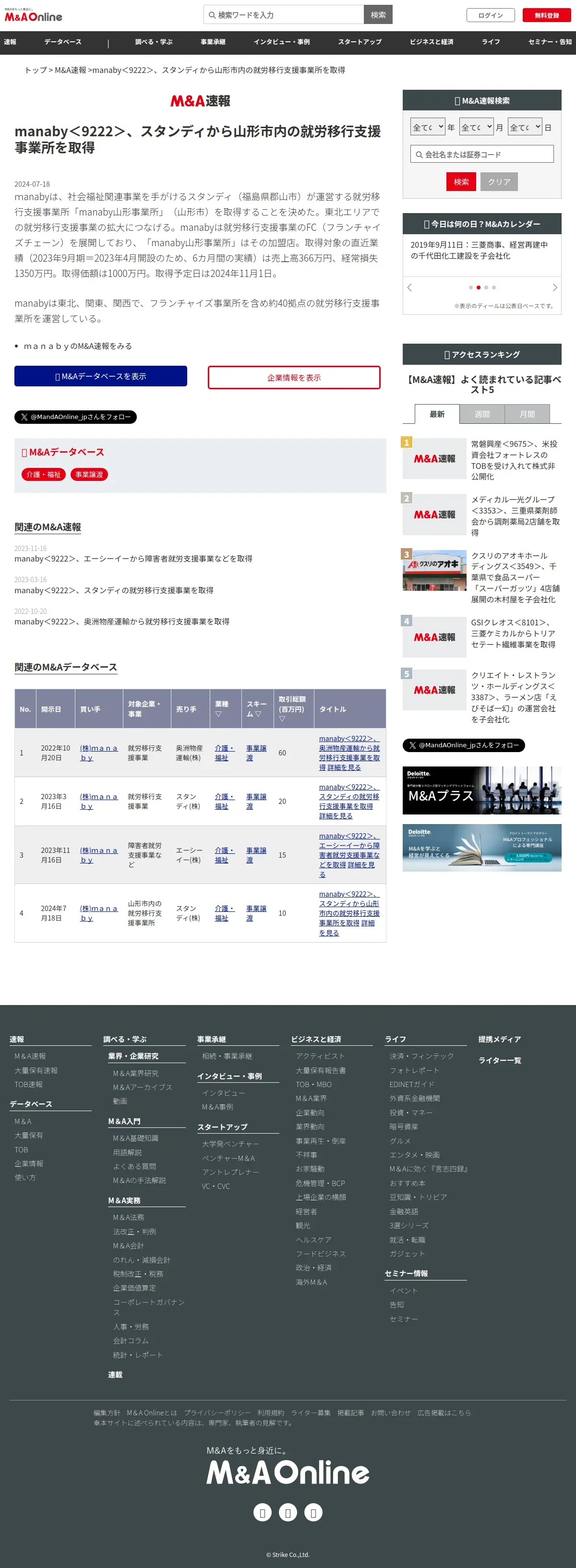This screenshot has height=1568, width=576.
Task: Open ranking 5 クリエイト・レストランツ article
Action: point(515,697)
